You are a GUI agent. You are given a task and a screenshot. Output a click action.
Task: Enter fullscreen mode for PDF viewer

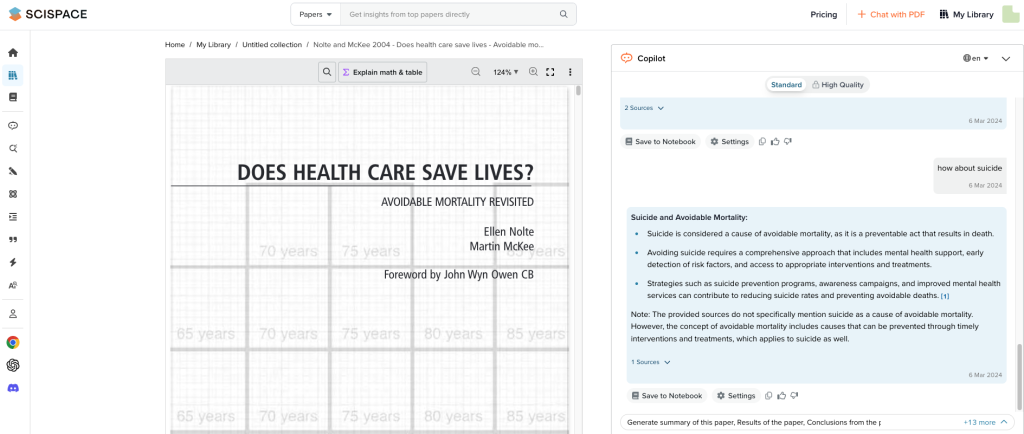(x=550, y=72)
